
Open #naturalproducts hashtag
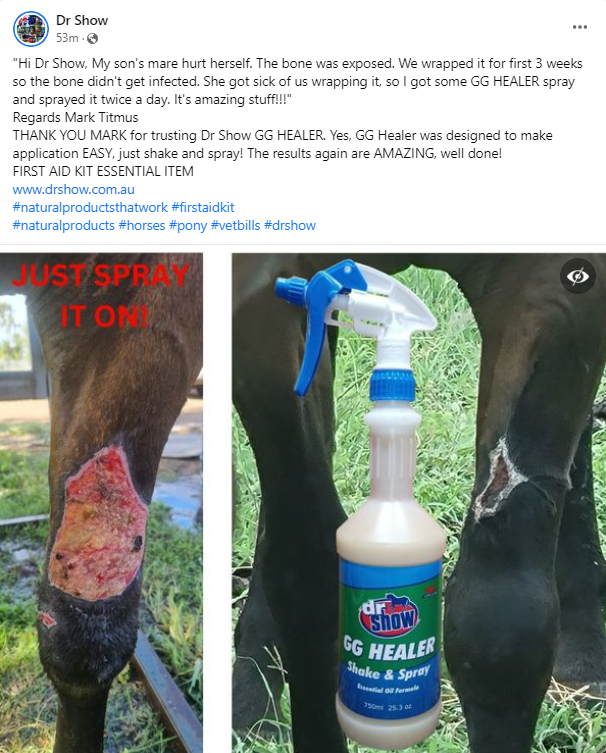pos(64,225)
